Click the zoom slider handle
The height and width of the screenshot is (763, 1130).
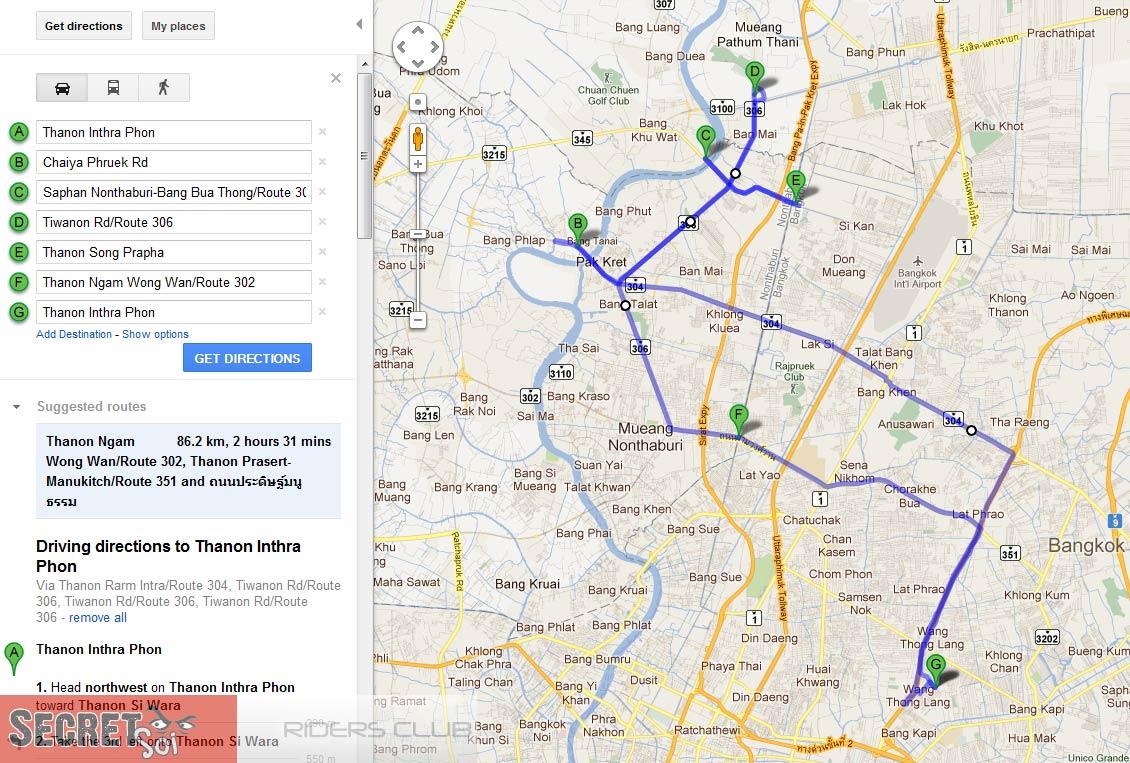(x=418, y=234)
